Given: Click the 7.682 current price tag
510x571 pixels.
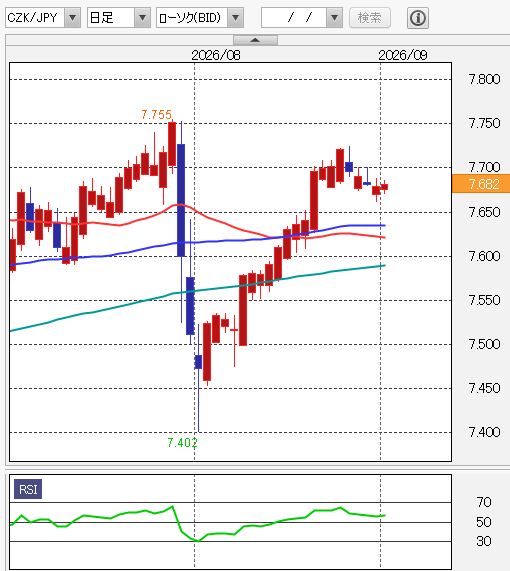Looking at the screenshot, I should pos(481,184).
